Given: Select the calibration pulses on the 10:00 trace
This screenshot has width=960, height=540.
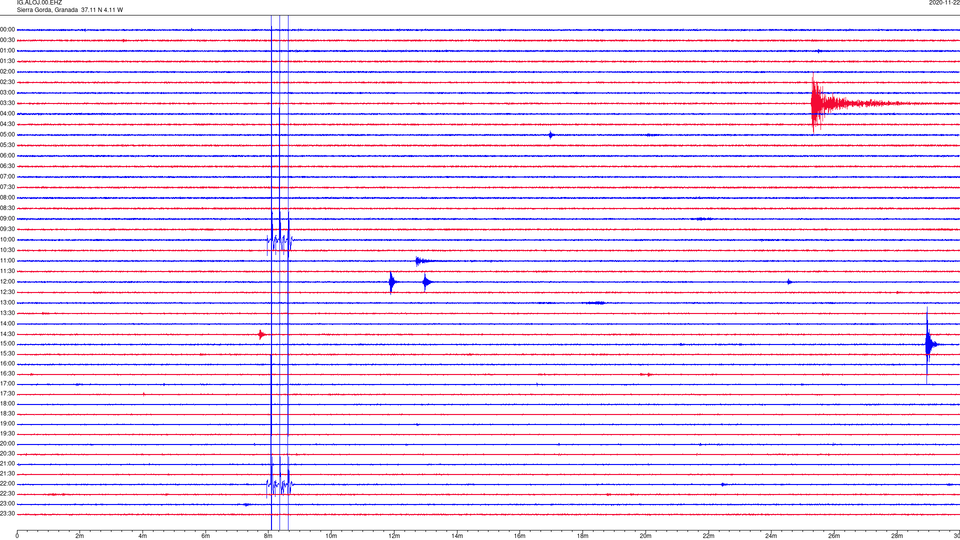Looking at the screenshot, I should coord(280,240).
